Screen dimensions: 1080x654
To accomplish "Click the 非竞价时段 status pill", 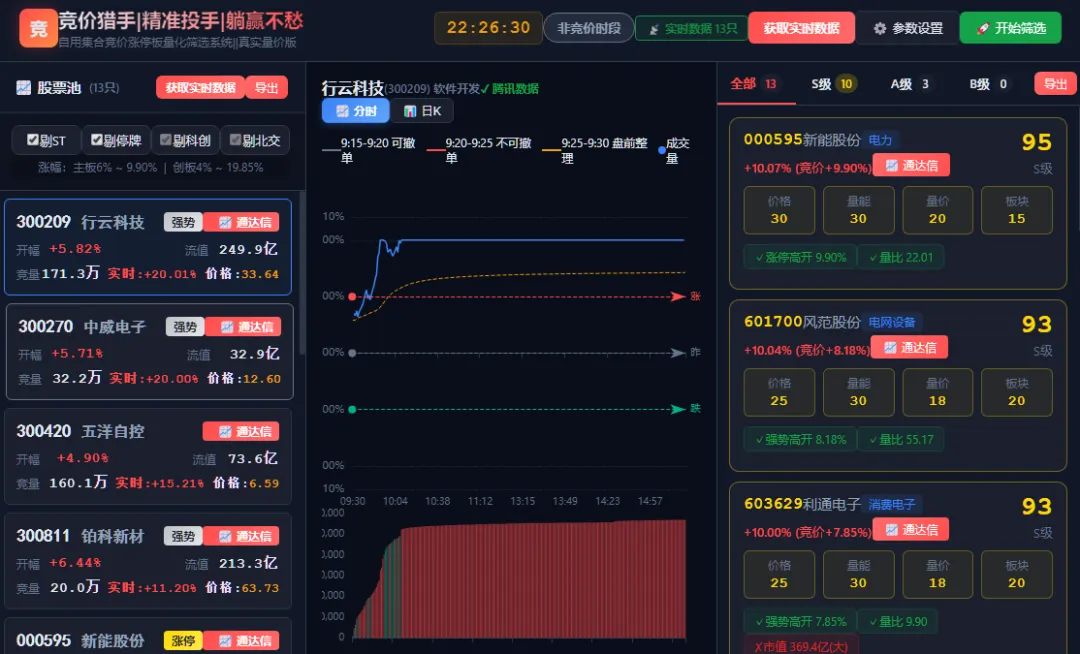I will 589,28.
